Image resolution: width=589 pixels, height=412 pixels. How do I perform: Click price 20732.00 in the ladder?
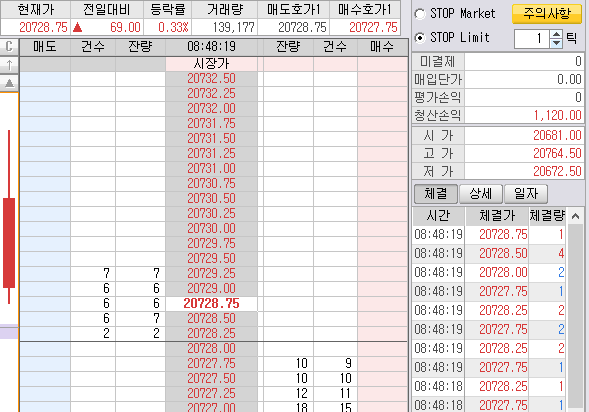click(211, 109)
